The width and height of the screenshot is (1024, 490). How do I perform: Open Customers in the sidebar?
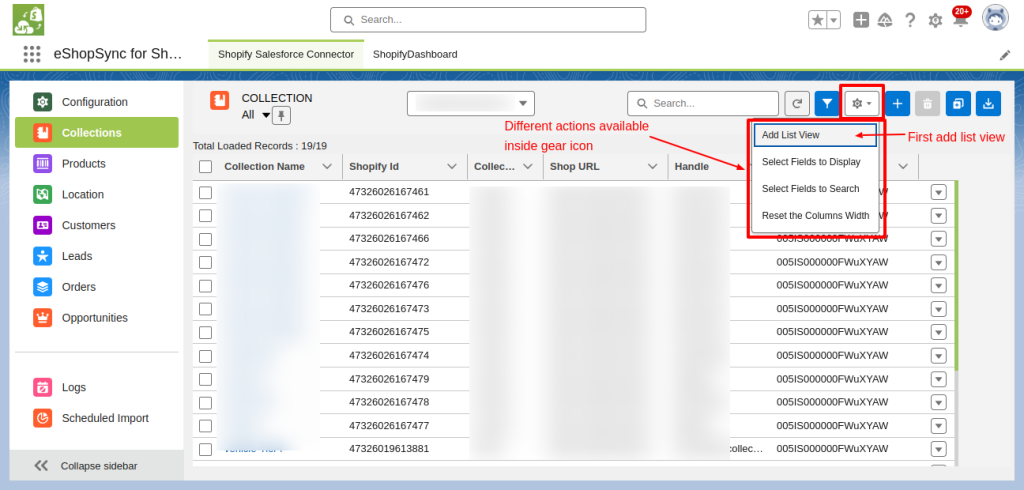click(97, 225)
